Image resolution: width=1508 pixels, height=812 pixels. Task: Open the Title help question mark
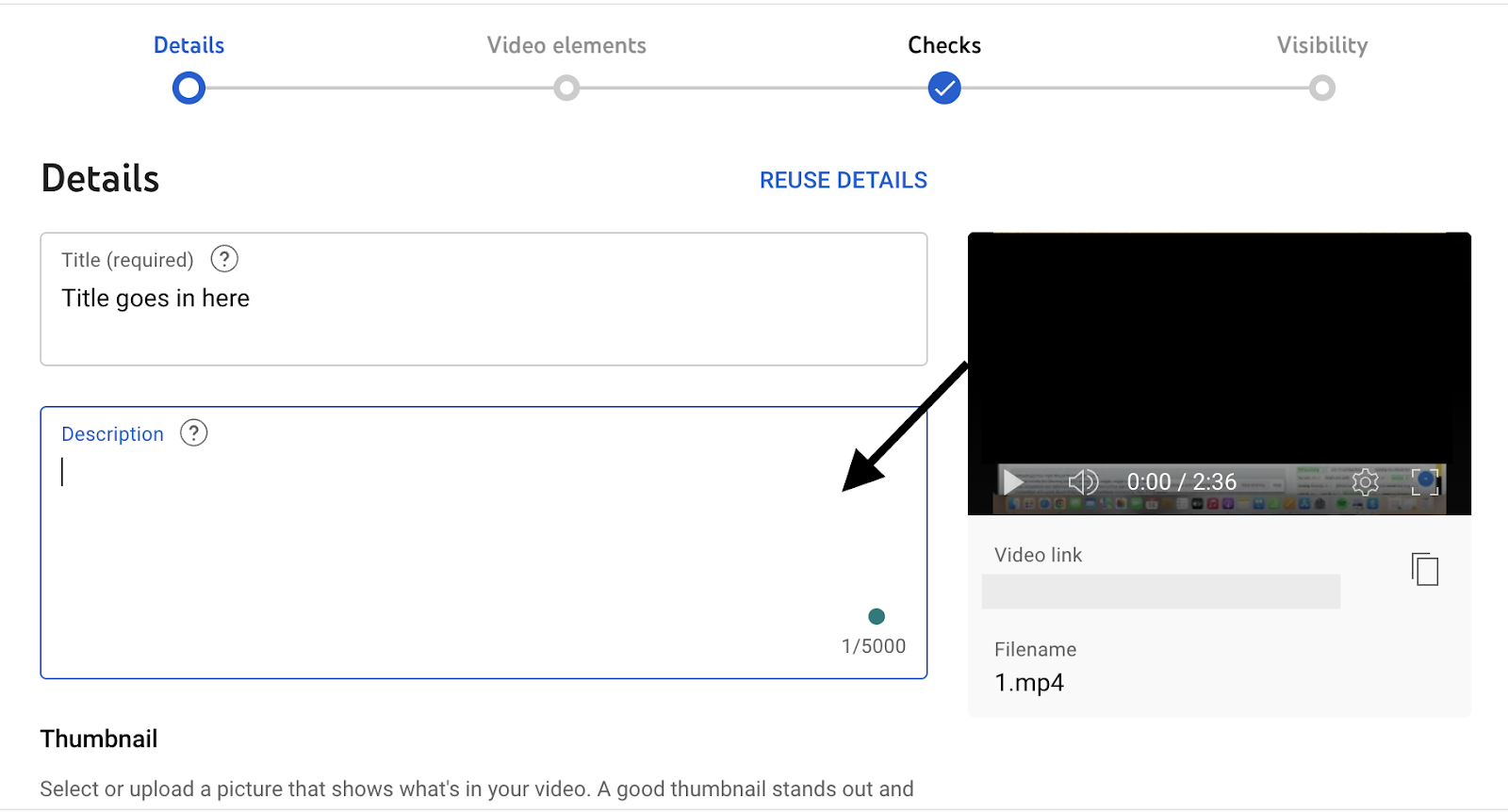pyautogui.click(x=224, y=259)
